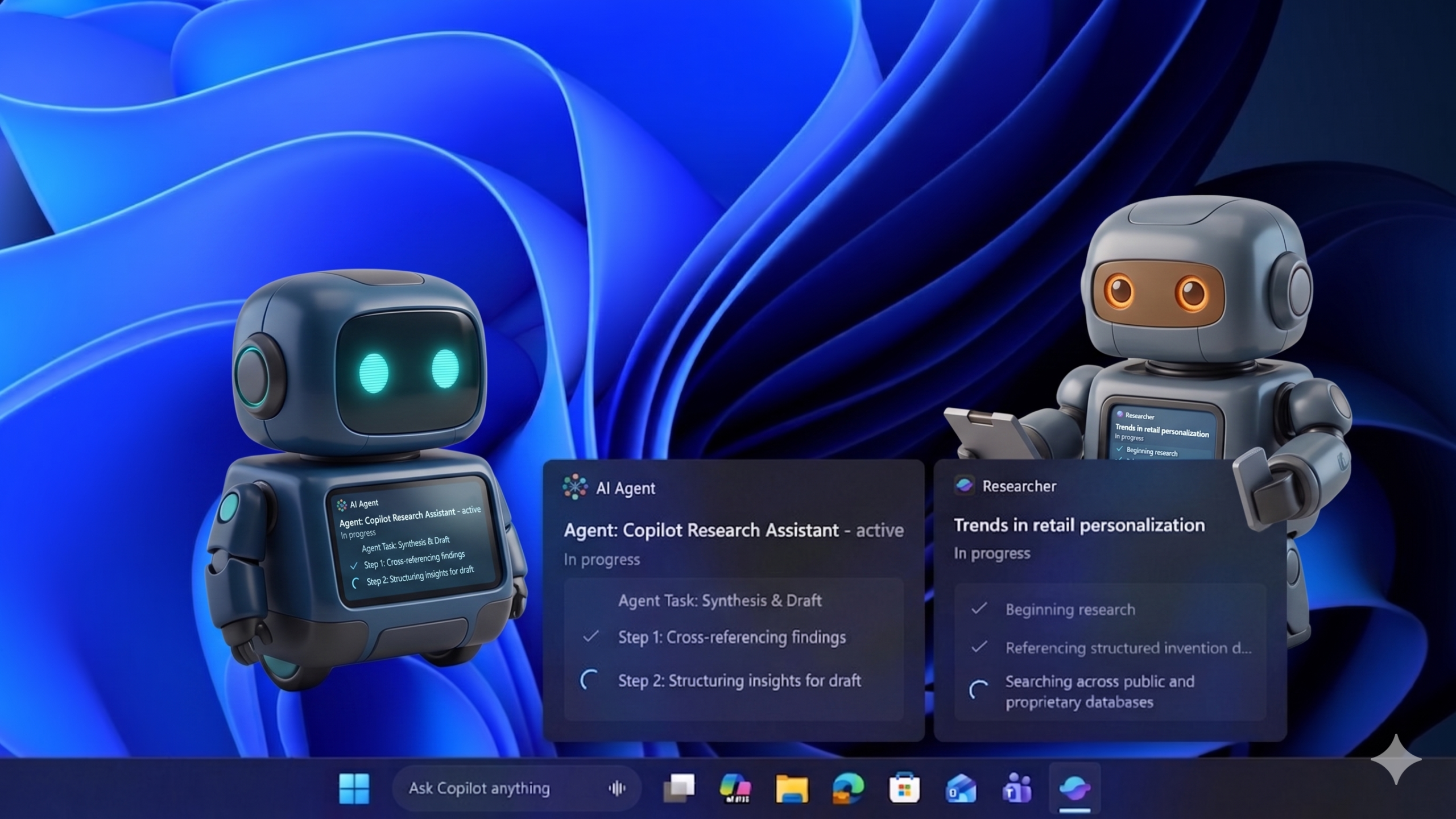The width and height of the screenshot is (1456, 819).
Task: Click checkmark beside Referencing structured invention
Action: (x=979, y=647)
